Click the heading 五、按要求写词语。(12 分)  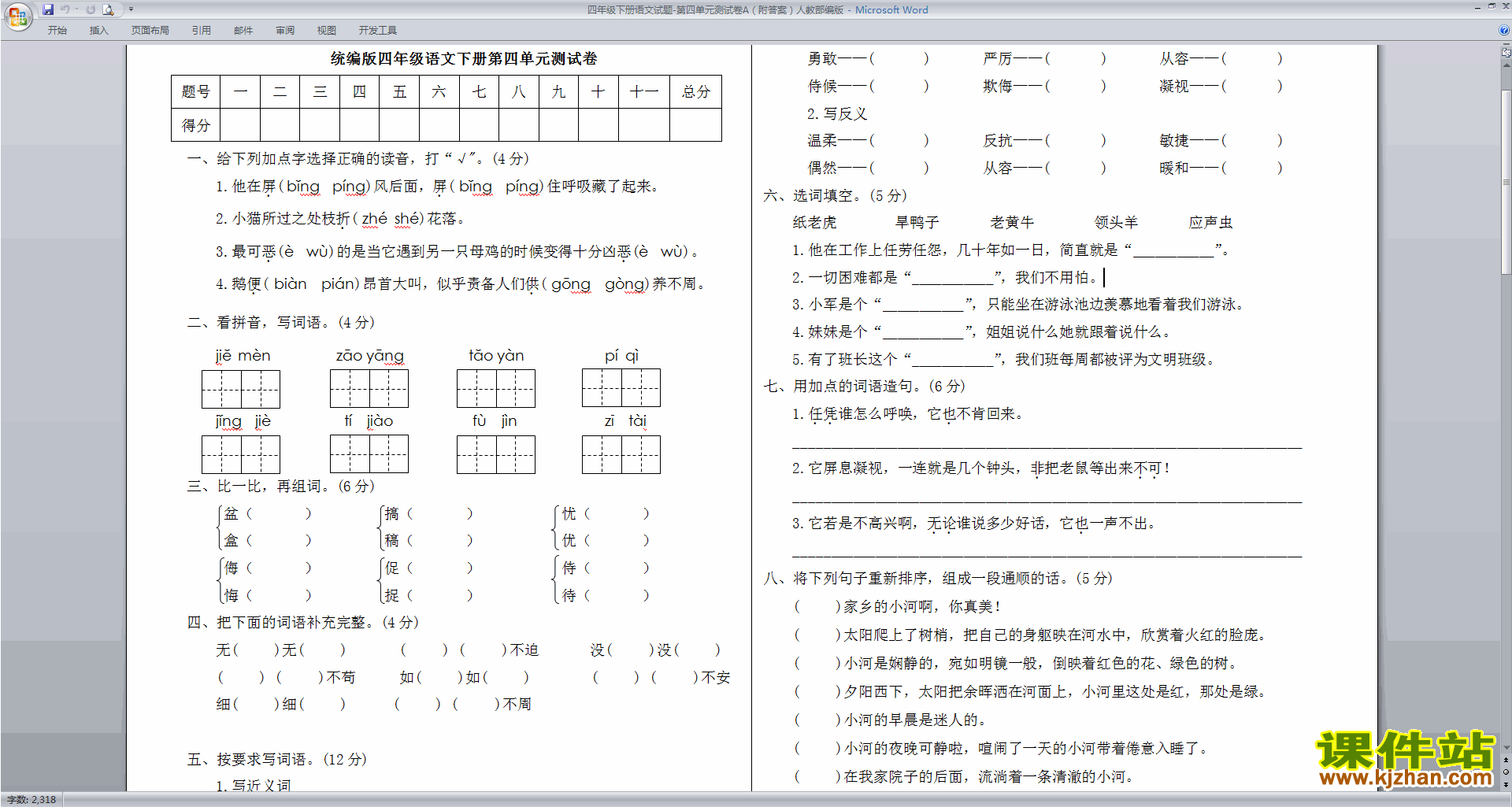point(277,760)
